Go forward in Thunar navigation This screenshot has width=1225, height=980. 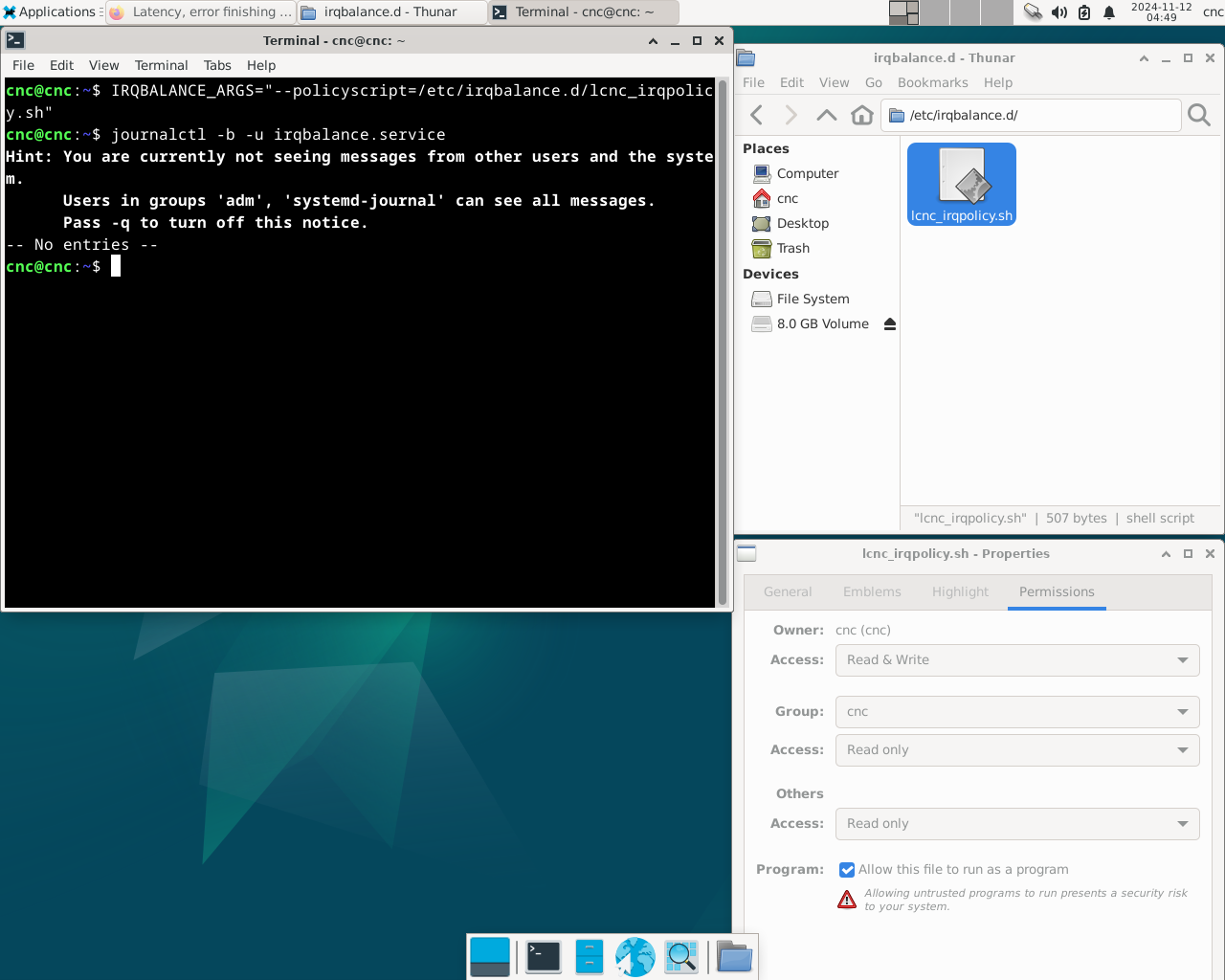coord(791,115)
